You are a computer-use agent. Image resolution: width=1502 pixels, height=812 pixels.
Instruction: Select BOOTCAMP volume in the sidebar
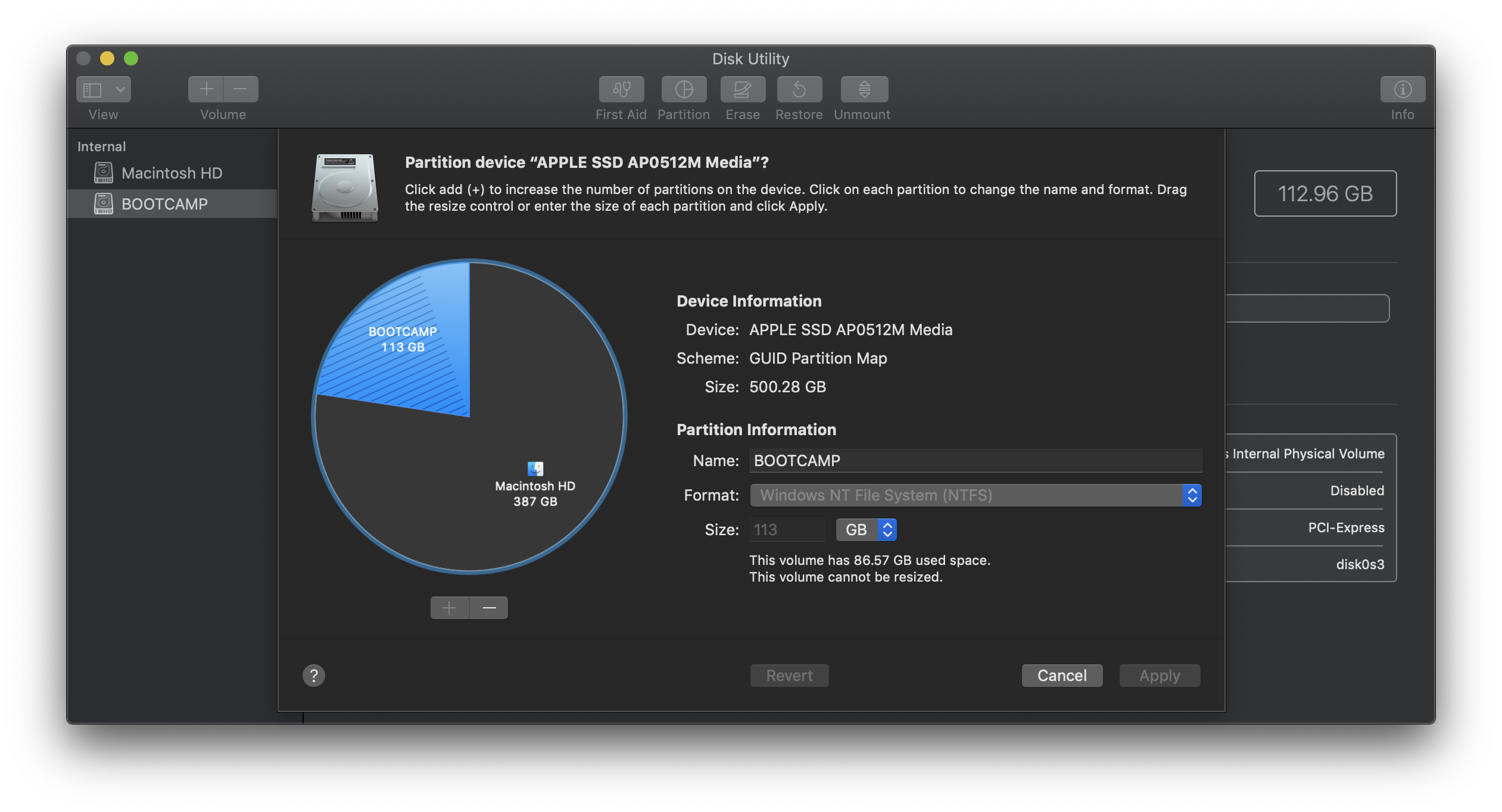click(x=164, y=204)
